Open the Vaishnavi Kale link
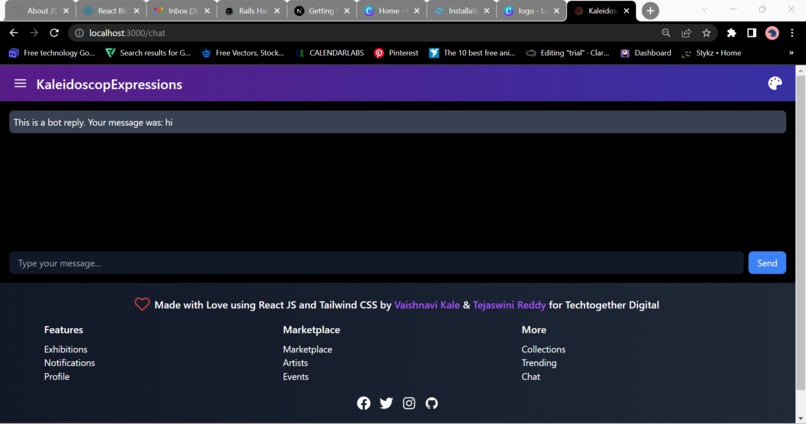806x424 pixels. (x=427, y=305)
